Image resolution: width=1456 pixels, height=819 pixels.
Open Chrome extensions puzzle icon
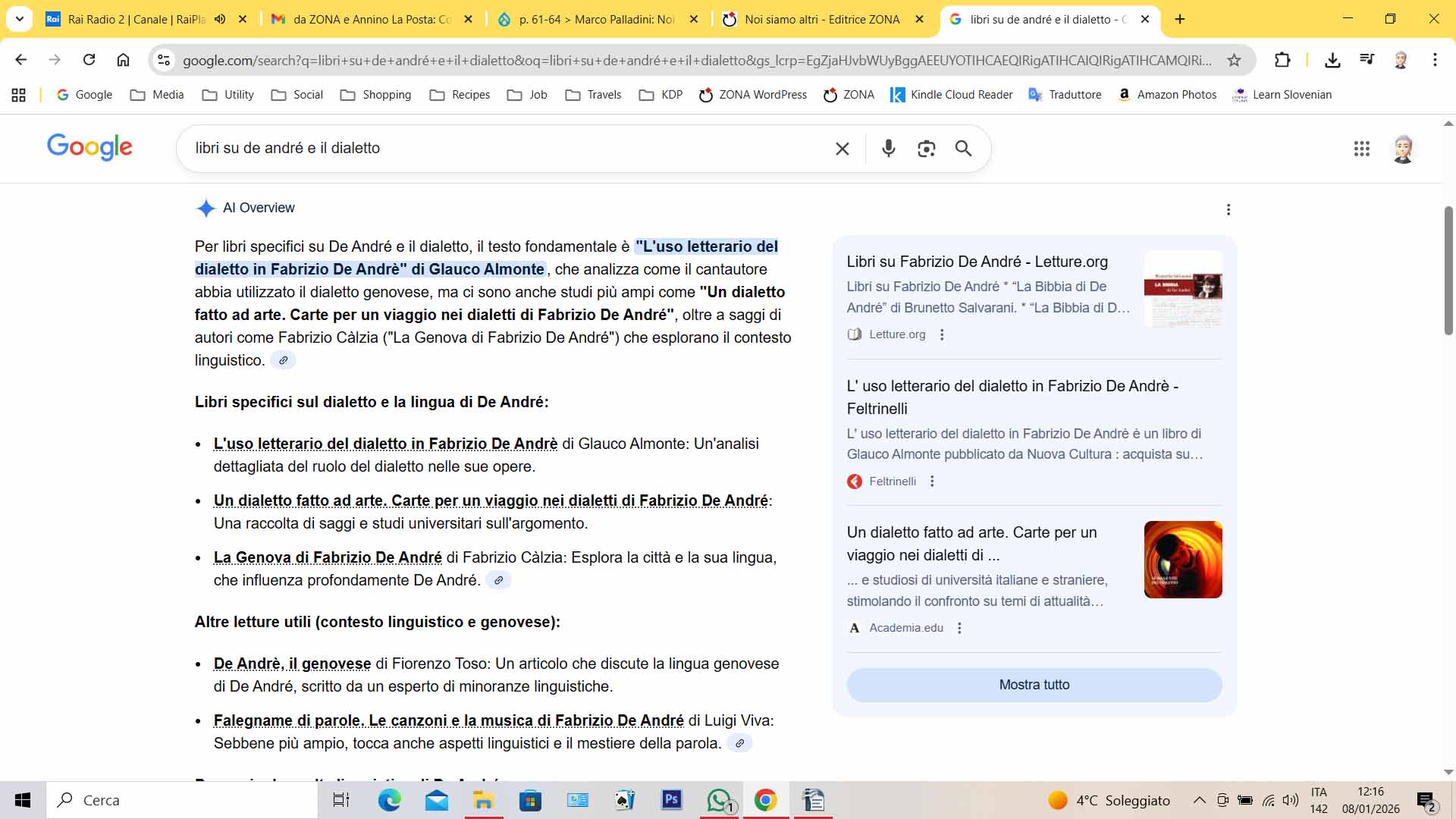(x=1282, y=60)
